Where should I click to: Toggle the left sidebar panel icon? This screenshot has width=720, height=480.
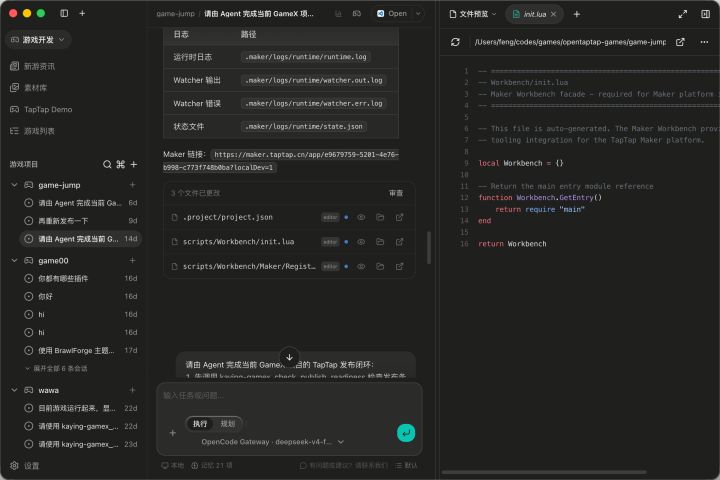64,13
